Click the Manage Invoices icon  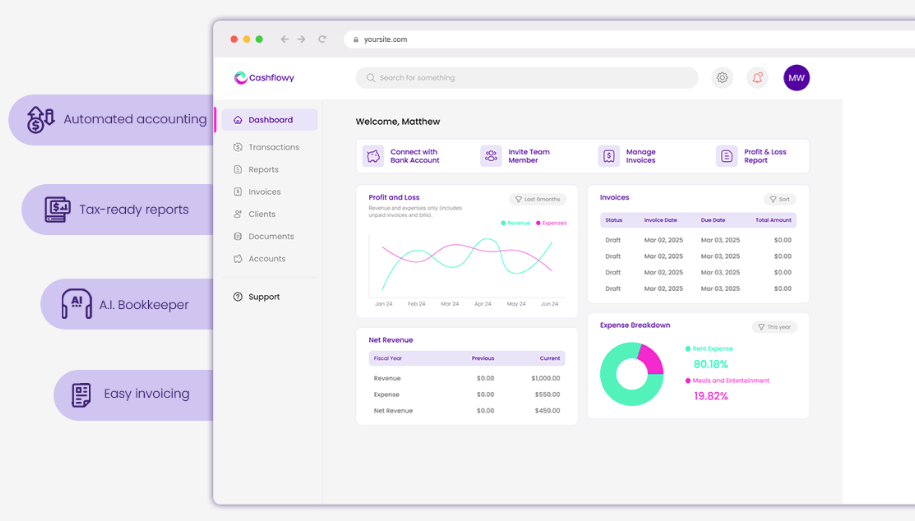click(x=608, y=156)
